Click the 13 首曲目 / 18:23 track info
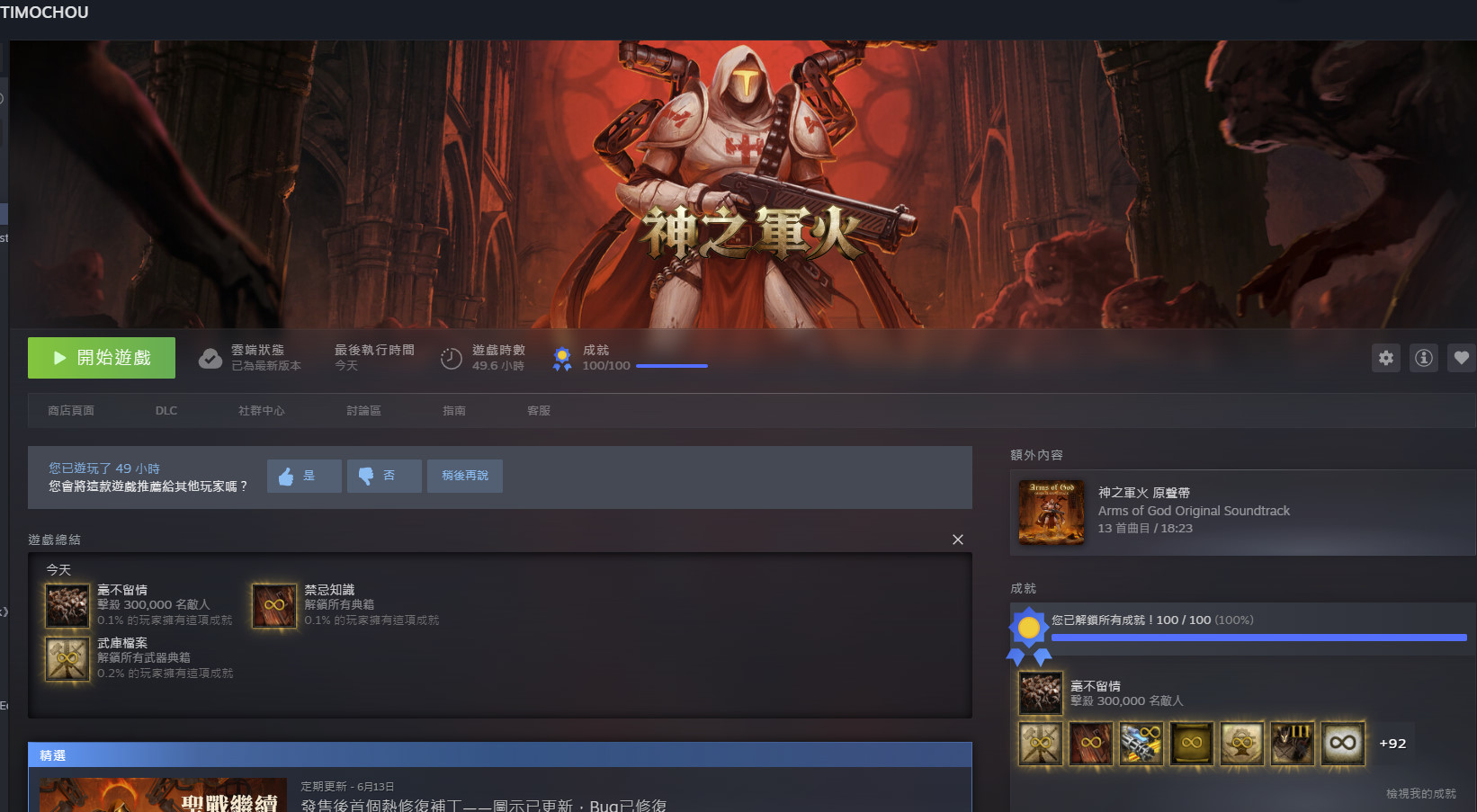This screenshot has height=812, width=1477. click(1145, 529)
